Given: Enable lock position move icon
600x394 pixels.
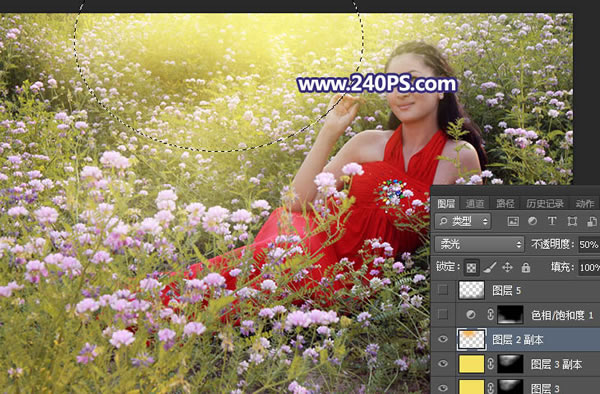Looking at the screenshot, I should click(x=507, y=267).
